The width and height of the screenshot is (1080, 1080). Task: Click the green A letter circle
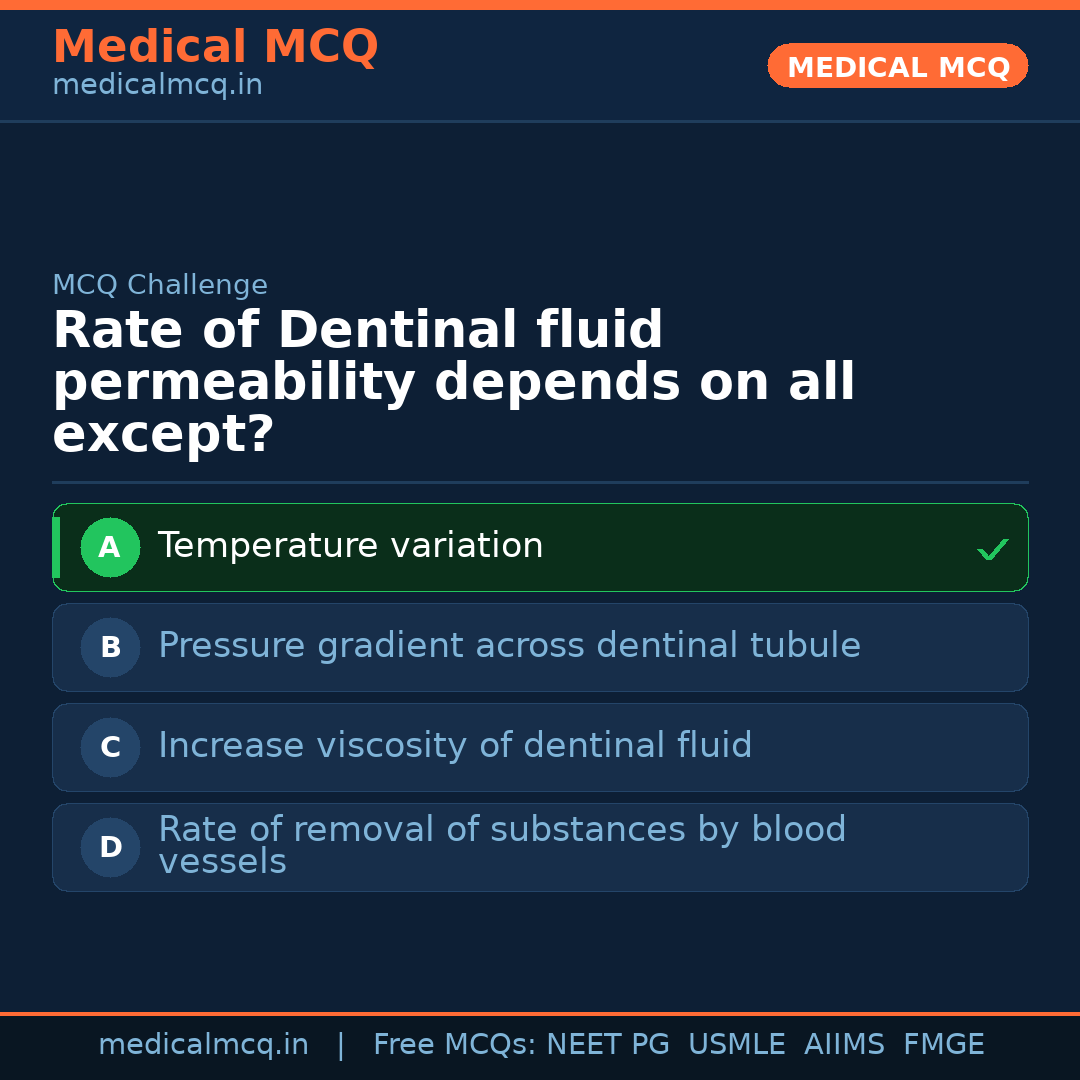coord(110,547)
